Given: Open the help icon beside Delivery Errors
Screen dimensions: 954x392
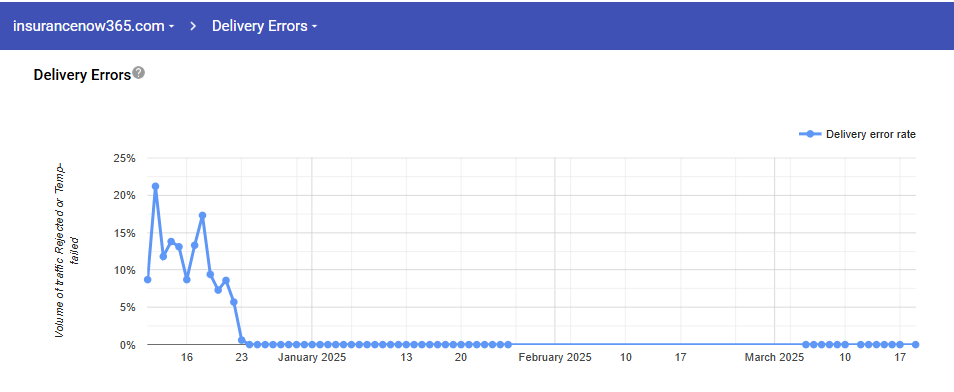Looking at the screenshot, I should coord(139,73).
